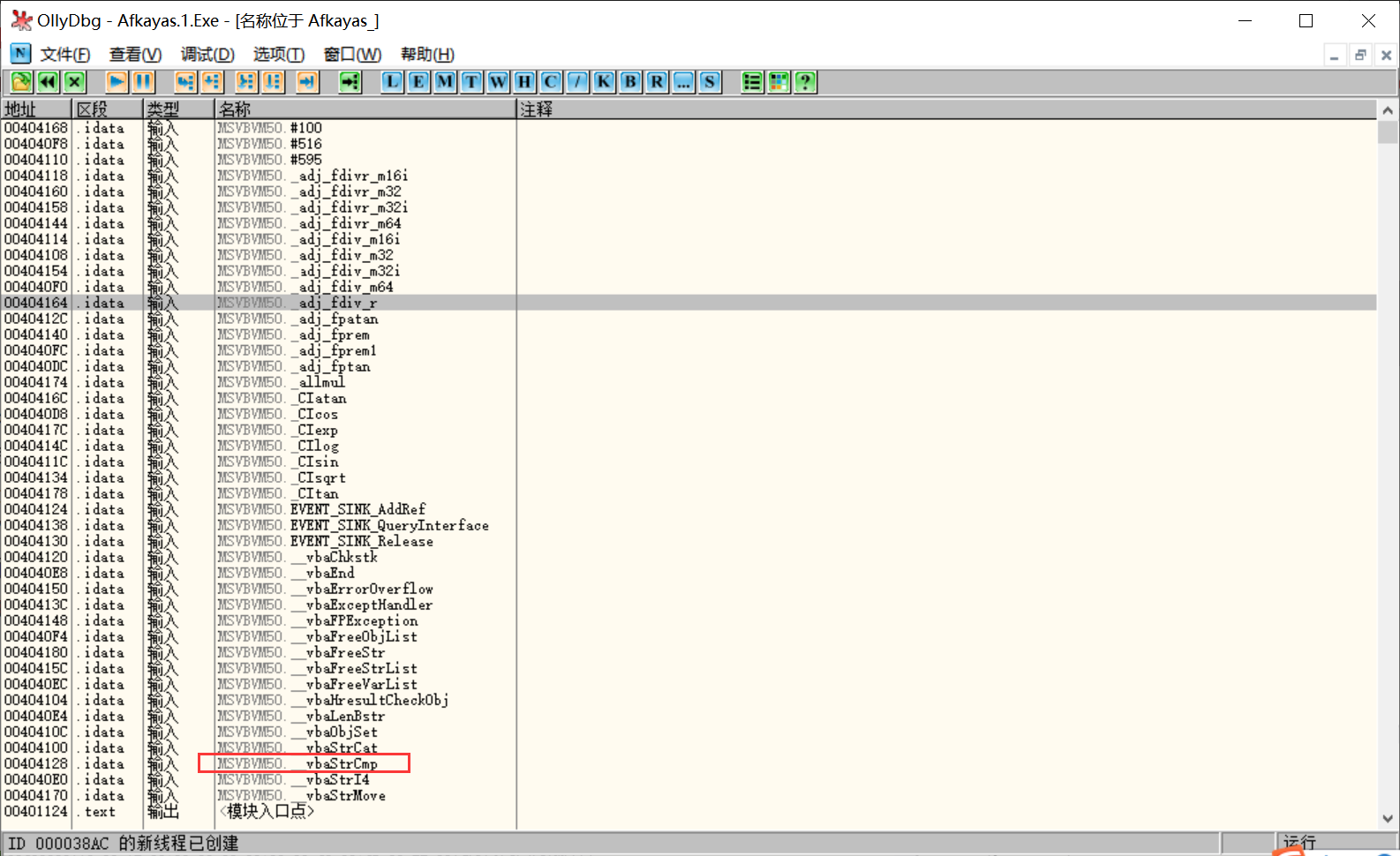
Task: Restore the inner MDI child window
Action: [x=1360, y=55]
